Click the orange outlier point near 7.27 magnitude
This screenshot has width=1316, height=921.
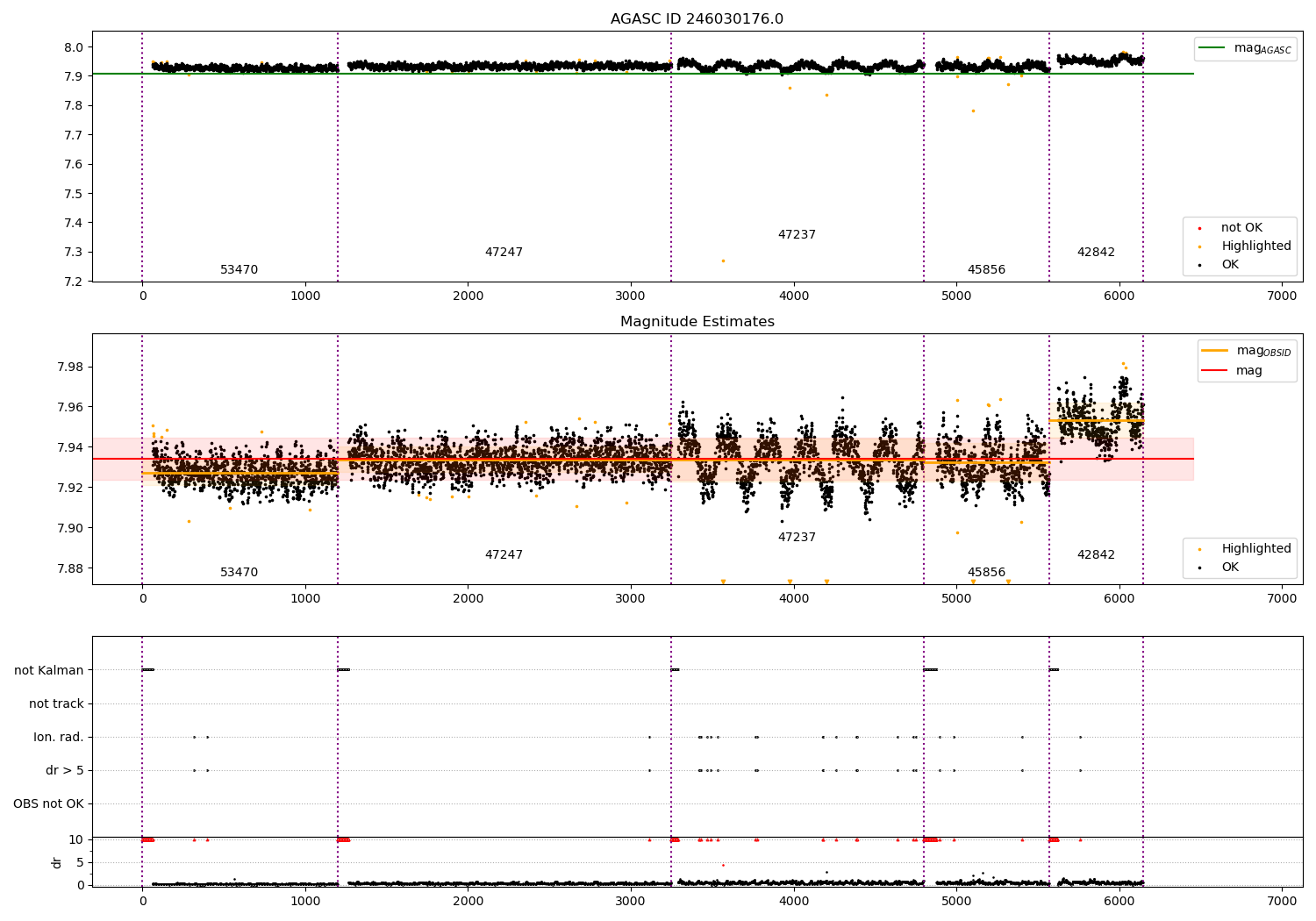click(x=723, y=261)
